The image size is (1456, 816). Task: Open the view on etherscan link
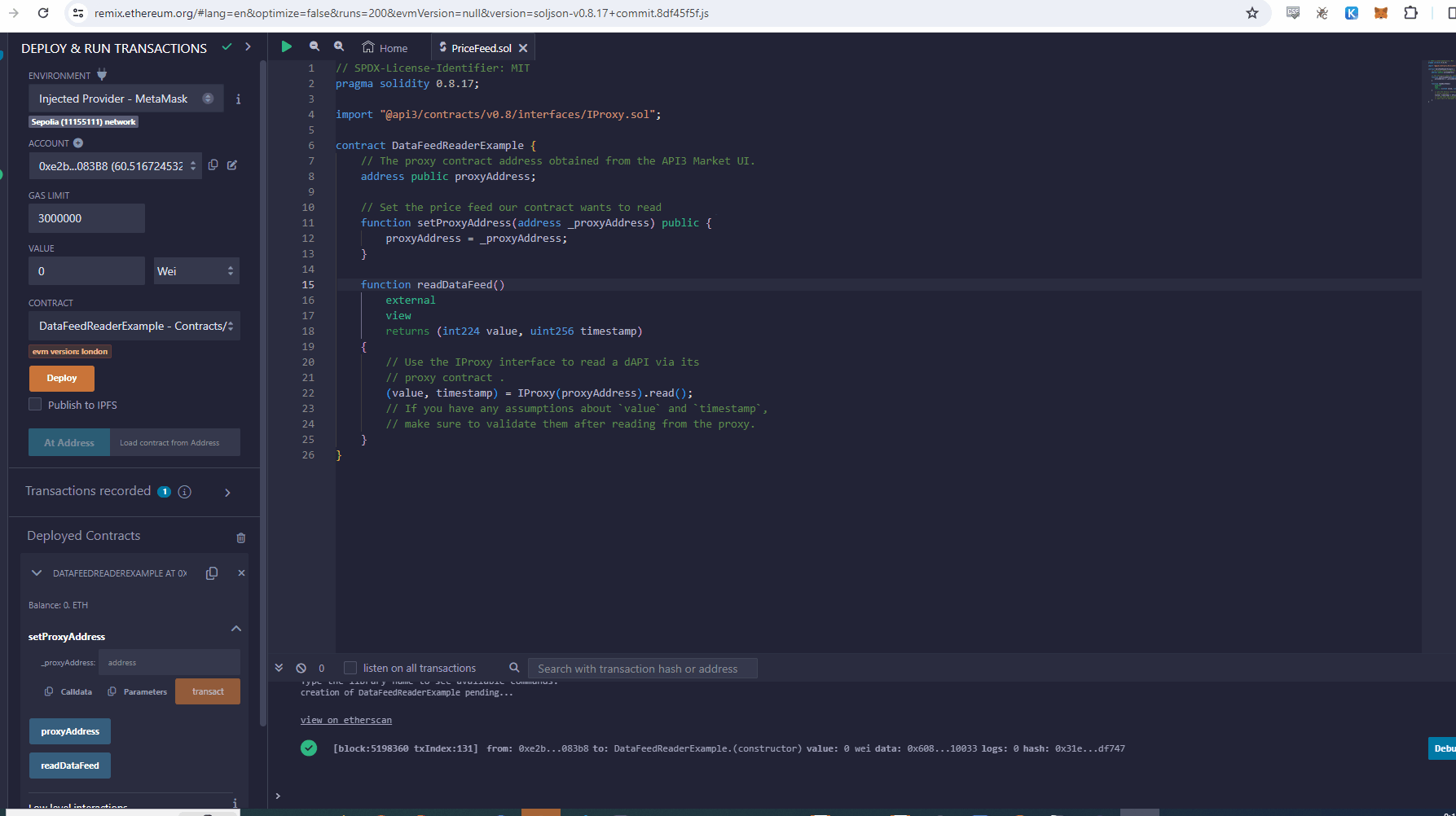tap(345, 720)
